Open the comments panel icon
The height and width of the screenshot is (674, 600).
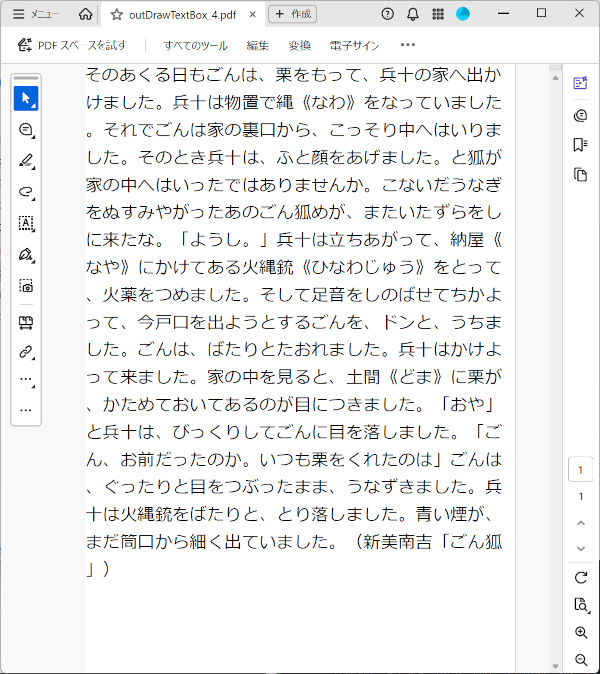580,116
